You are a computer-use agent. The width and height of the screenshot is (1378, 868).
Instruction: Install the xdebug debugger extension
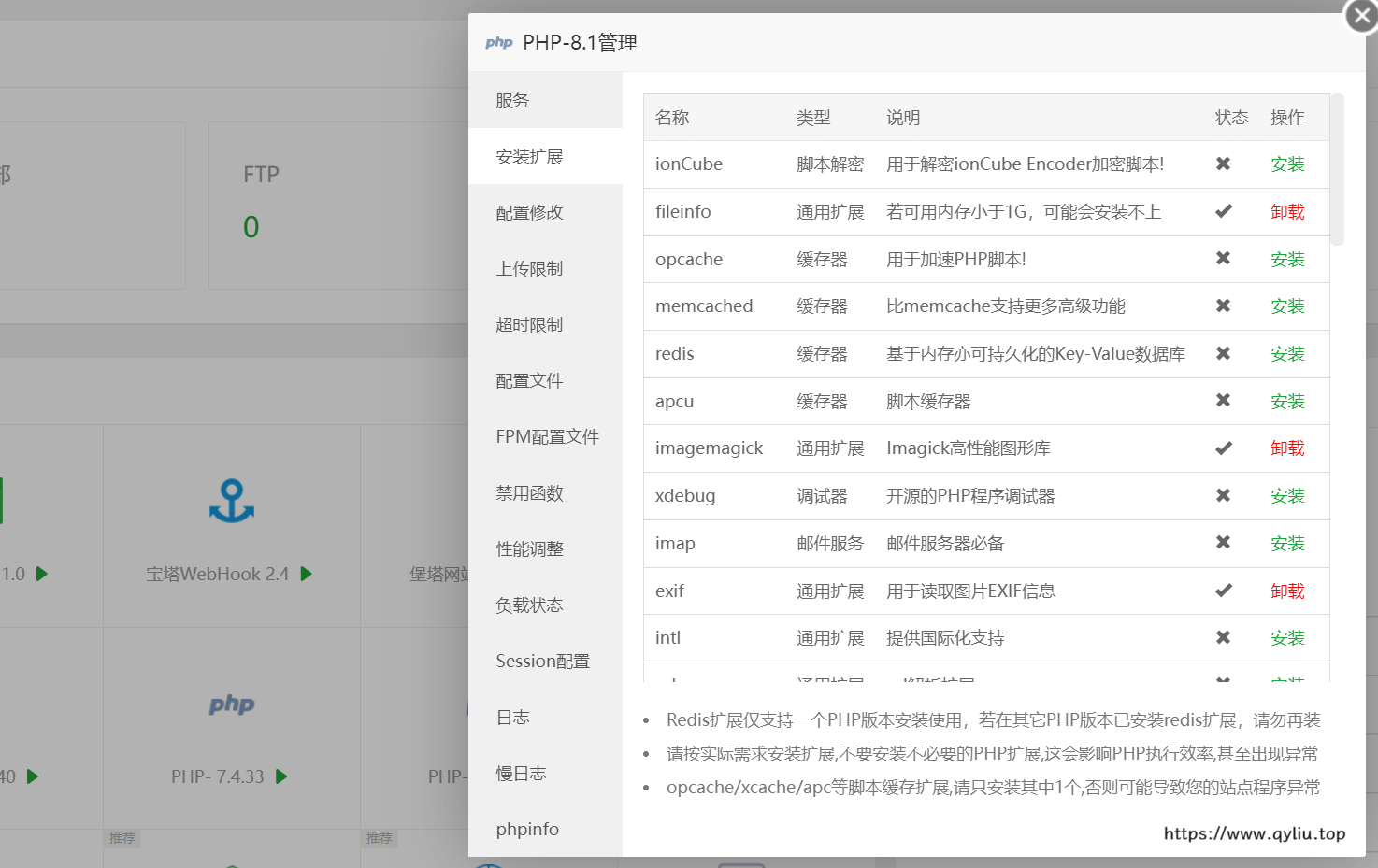[x=1287, y=496]
